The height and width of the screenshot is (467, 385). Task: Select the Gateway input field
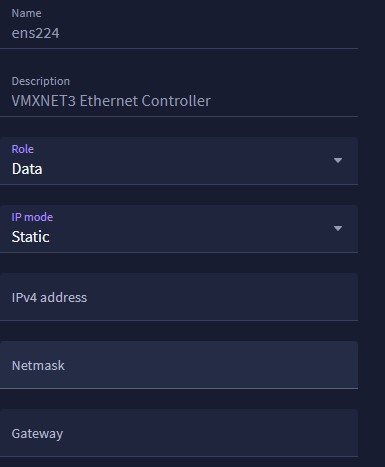[179, 433]
